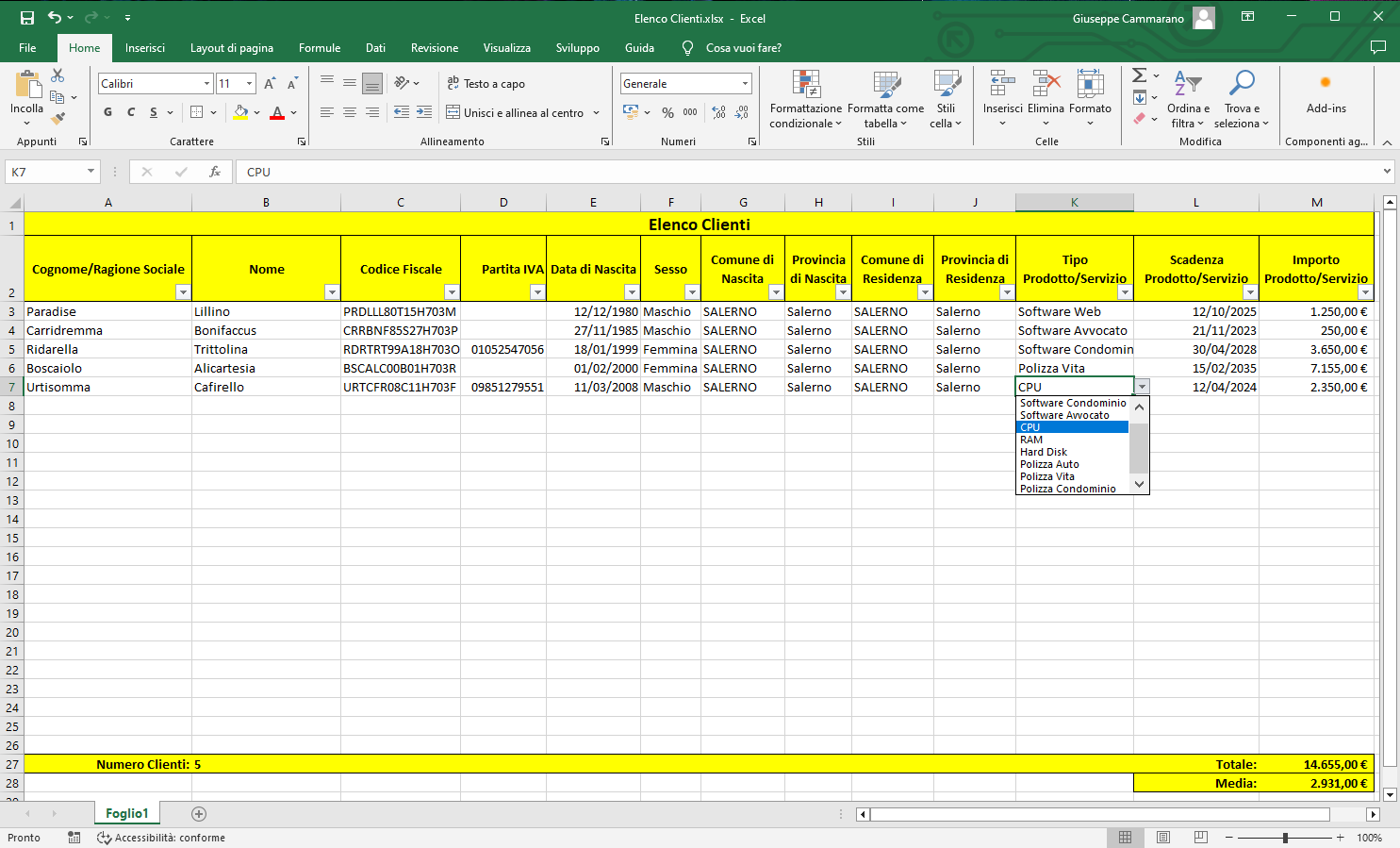Screen dimensions: 1400x848
Task: Open Formattazione condizionale menu
Action: tap(806, 99)
